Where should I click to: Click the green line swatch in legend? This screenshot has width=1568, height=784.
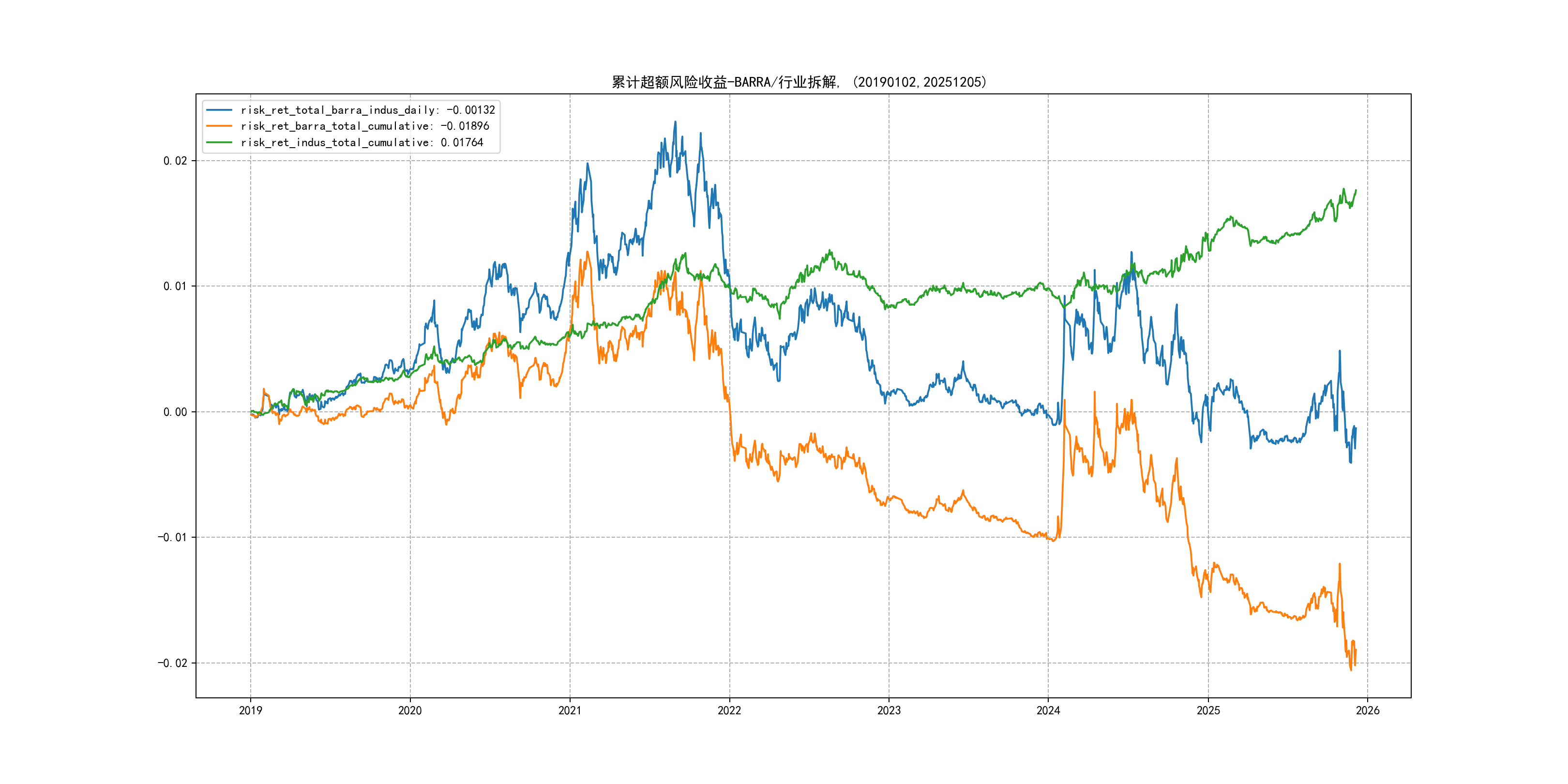(219, 142)
